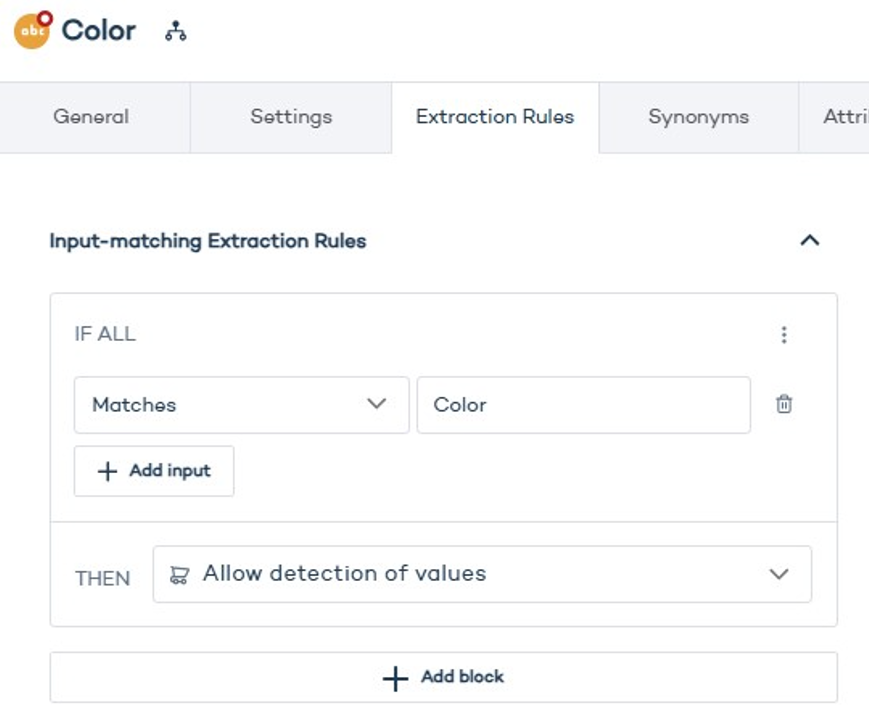This screenshot has height=722, width=869.
Task: Open the rule block's three-dot options menu
Action: [x=784, y=334]
